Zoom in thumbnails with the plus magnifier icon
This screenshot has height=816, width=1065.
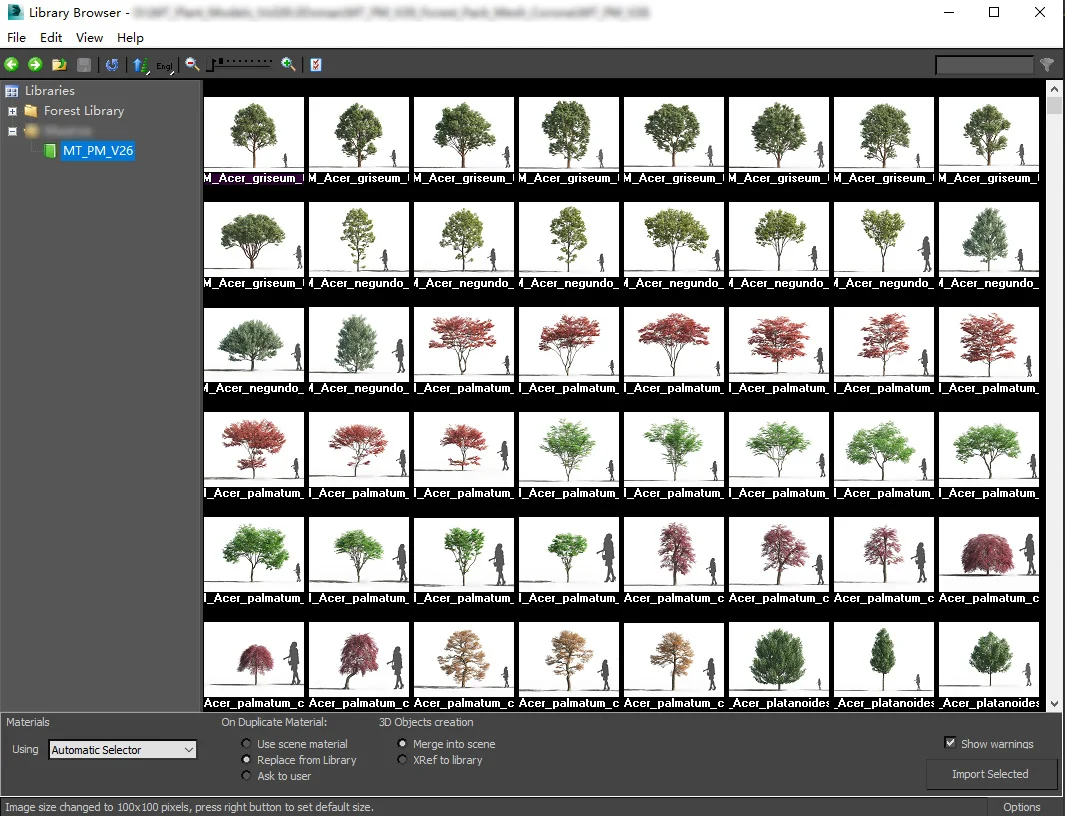(x=288, y=64)
